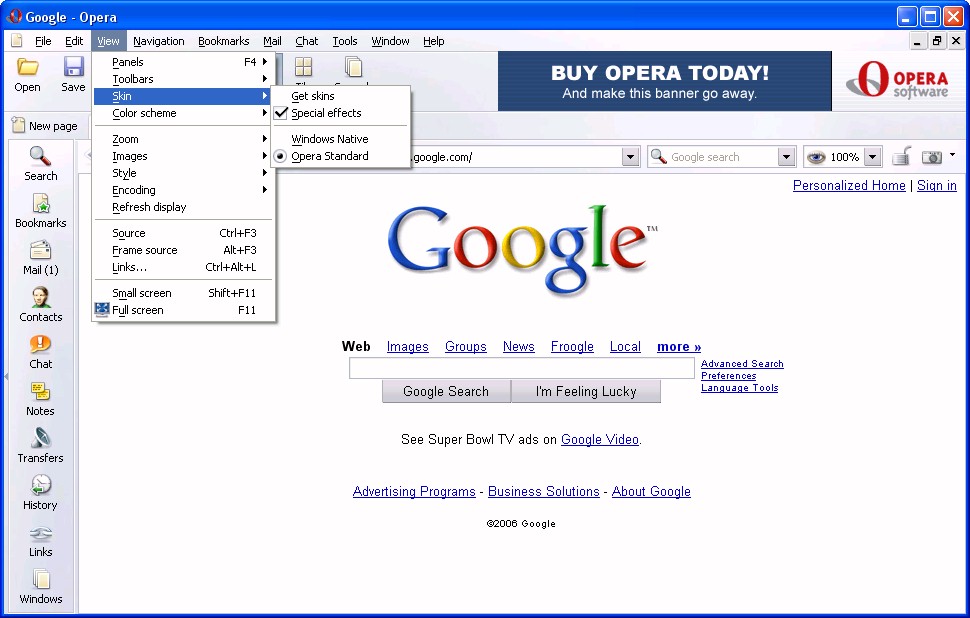The height and width of the screenshot is (618, 970).
Task: Click the Opera icon in title bar
Action: tap(14, 16)
